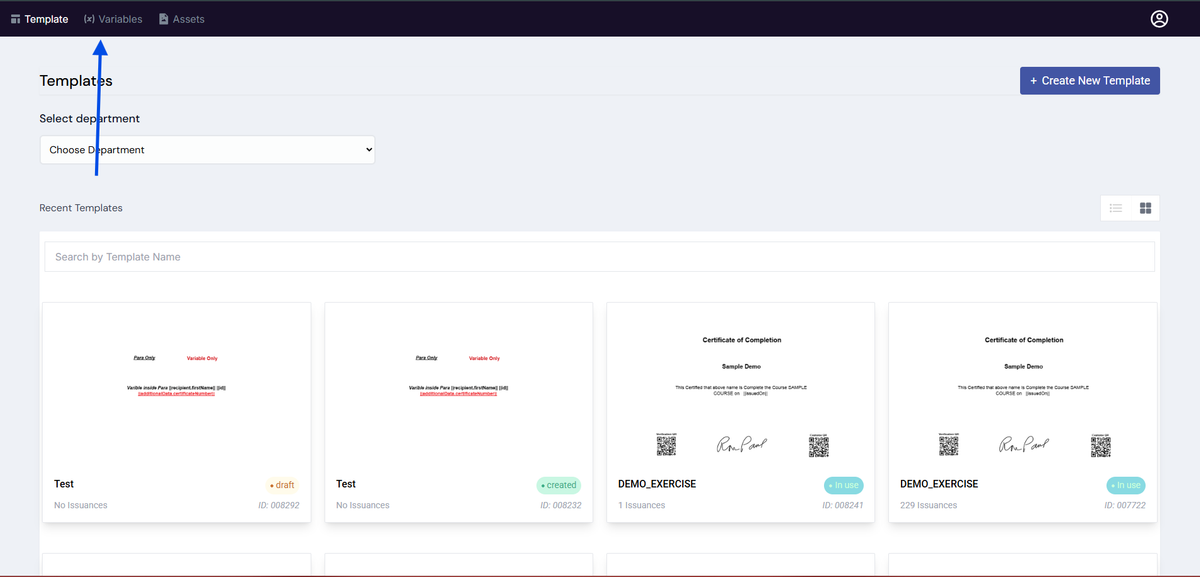Click 'No Issuances' on the created Test card
This screenshot has width=1200, height=577.
point(363,505)
